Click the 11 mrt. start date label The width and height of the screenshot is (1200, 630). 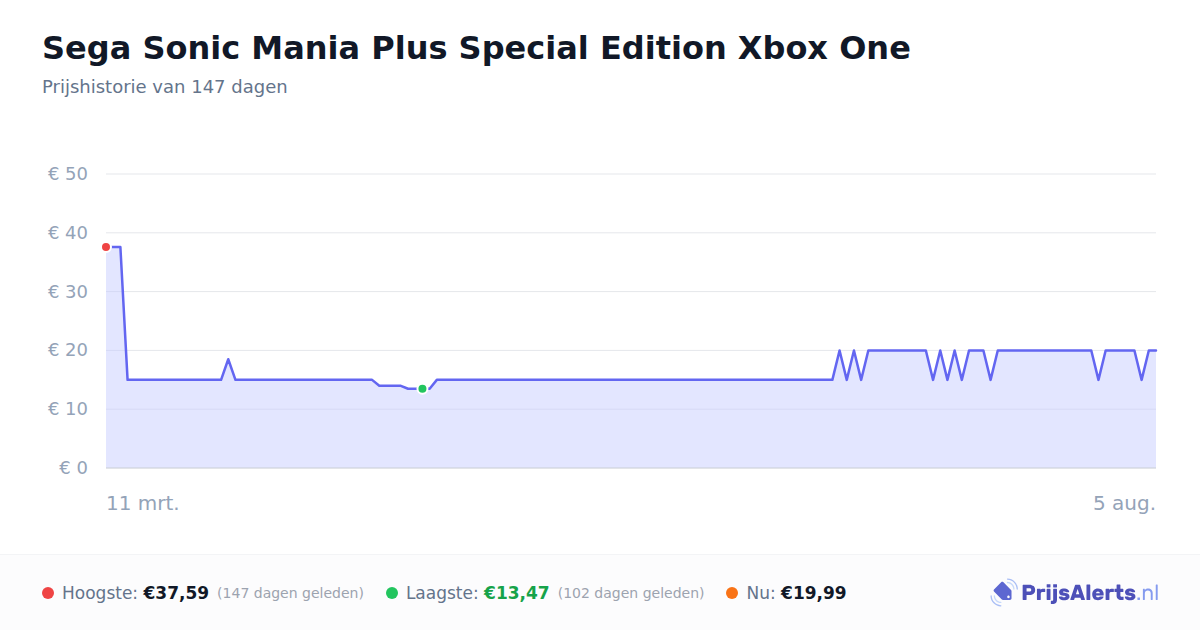[143, 503]
